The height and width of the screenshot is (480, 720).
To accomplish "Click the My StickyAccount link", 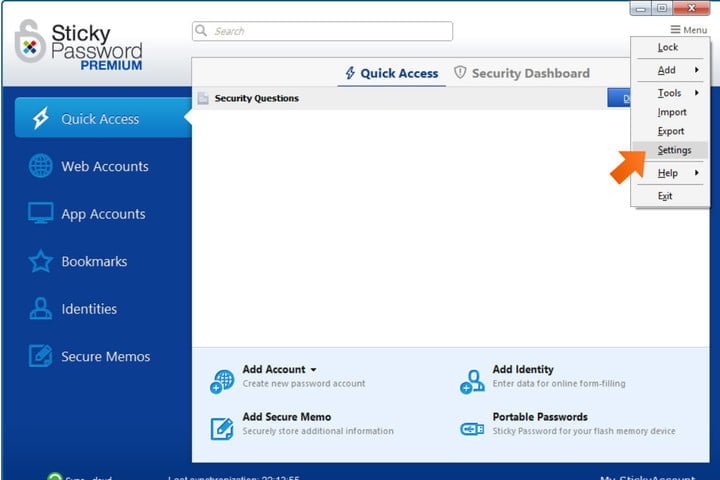I will tap(647, 477).
